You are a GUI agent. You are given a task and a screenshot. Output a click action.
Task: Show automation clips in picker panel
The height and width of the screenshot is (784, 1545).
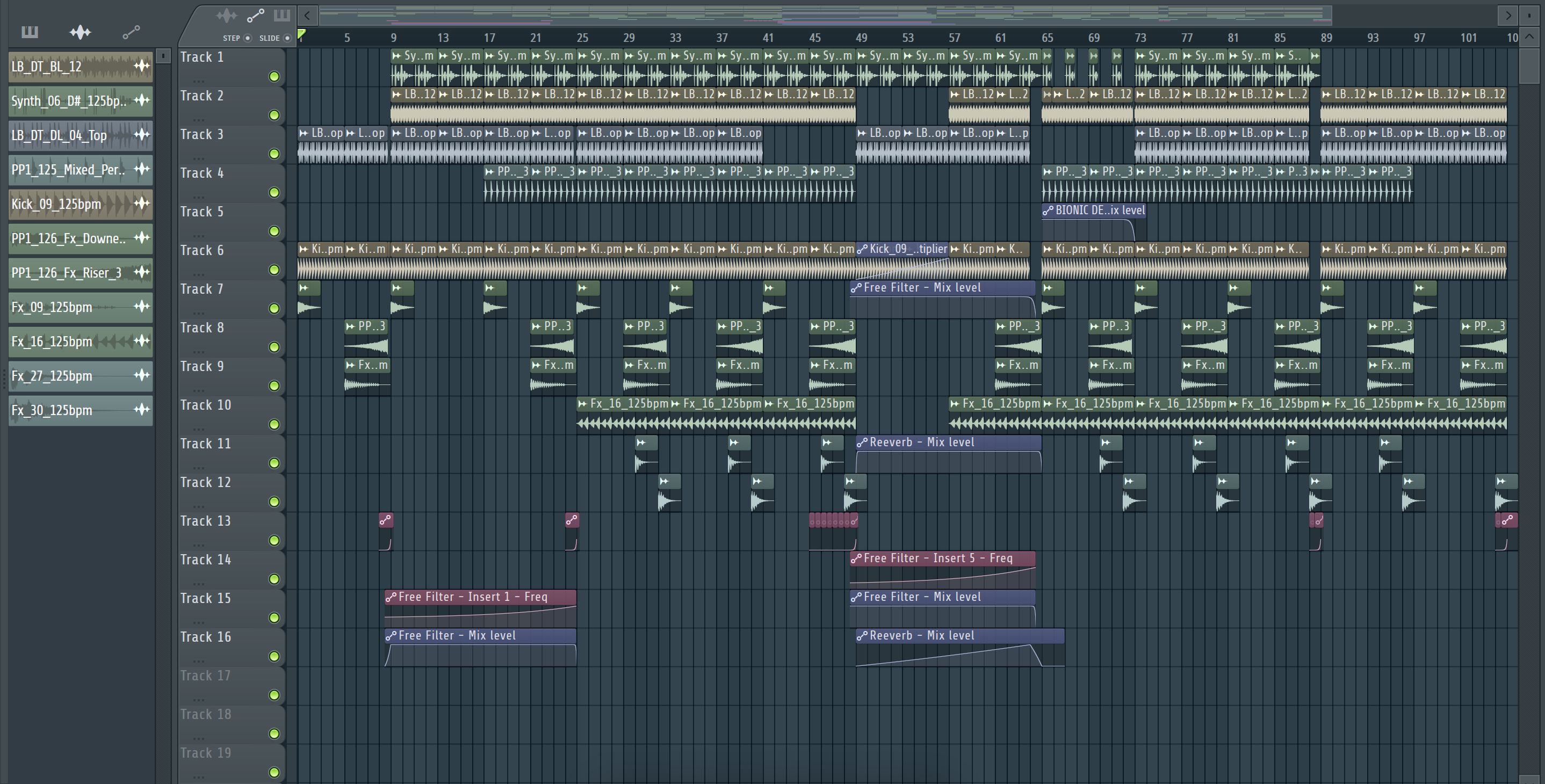click(x=131, y=32)
